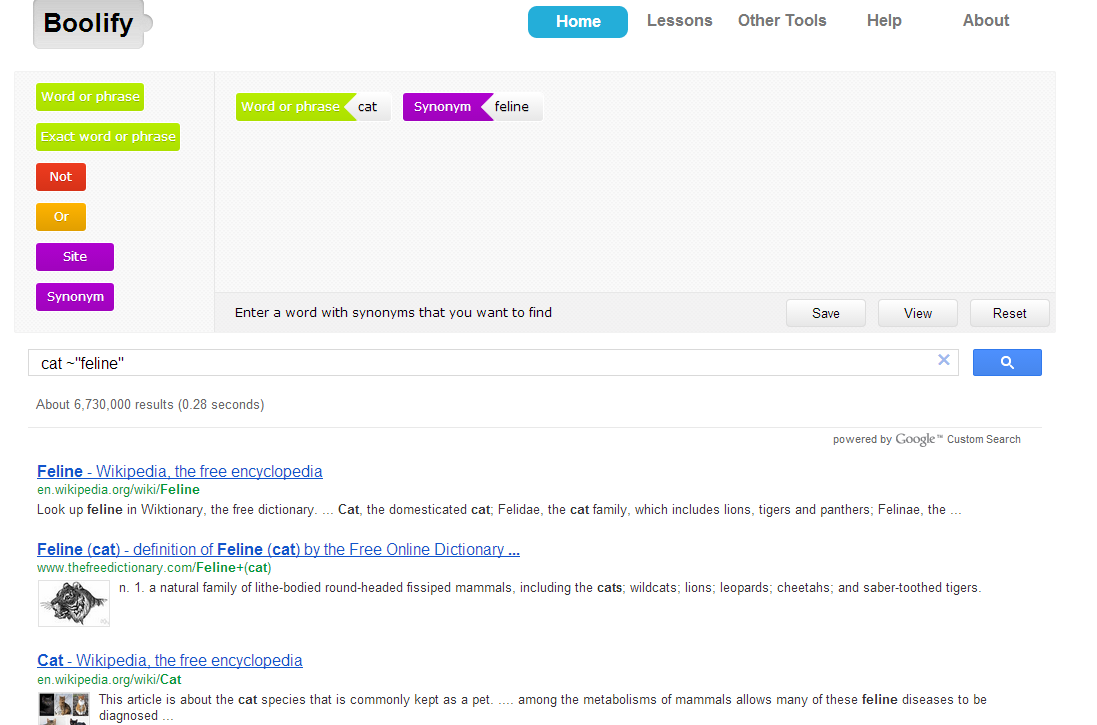The width and height of the screenshot is (1097, 725).
Task: Click the Synonym feline piece on canvas
Action: tap(473, 107)
